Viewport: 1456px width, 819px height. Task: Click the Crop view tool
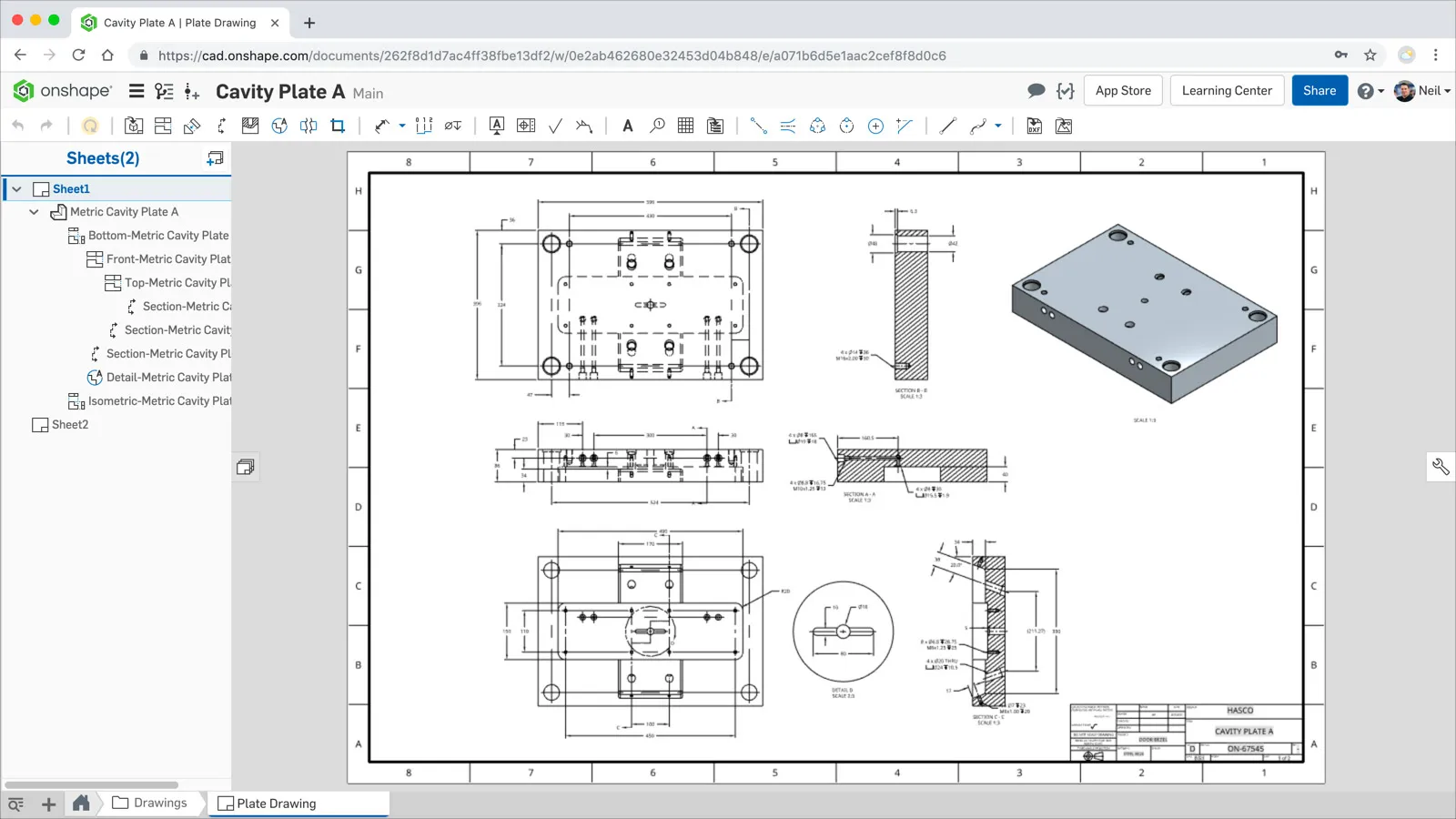[338, 126]
